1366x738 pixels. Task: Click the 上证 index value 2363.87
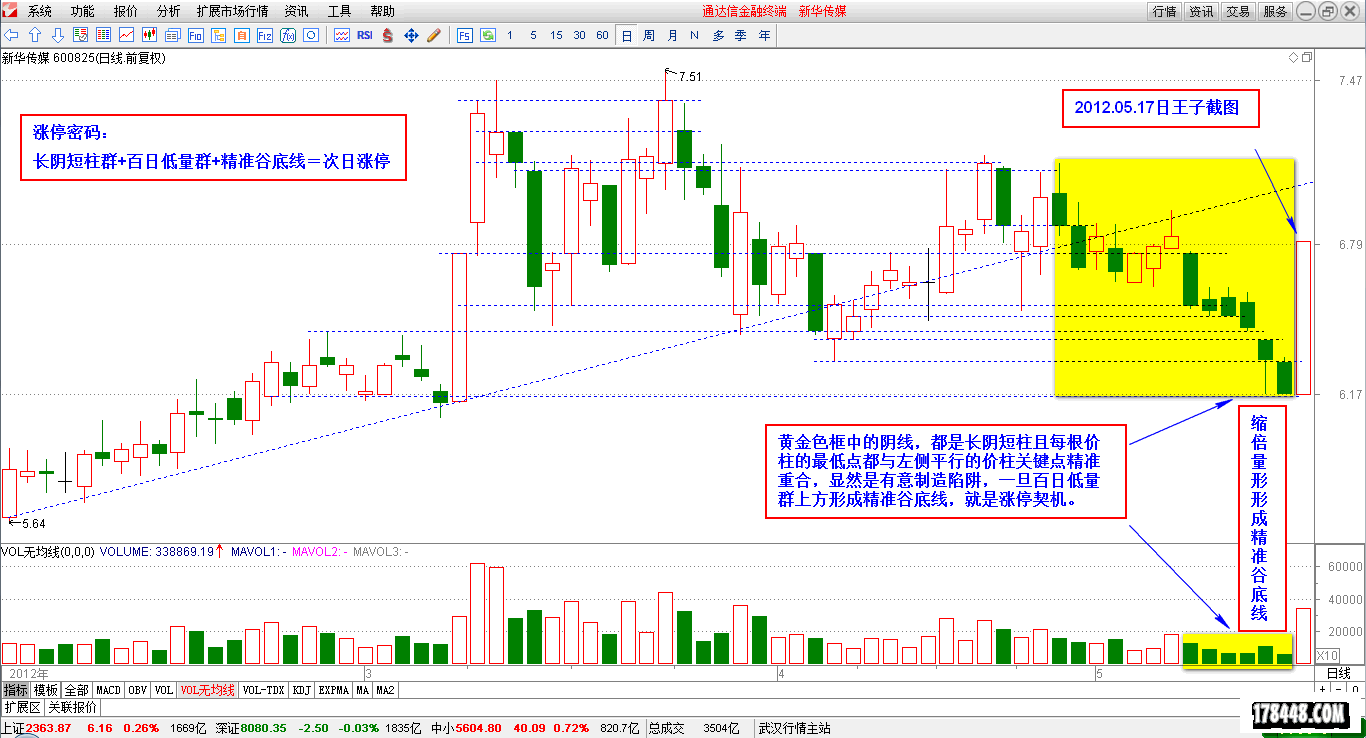tap(49, 728)
